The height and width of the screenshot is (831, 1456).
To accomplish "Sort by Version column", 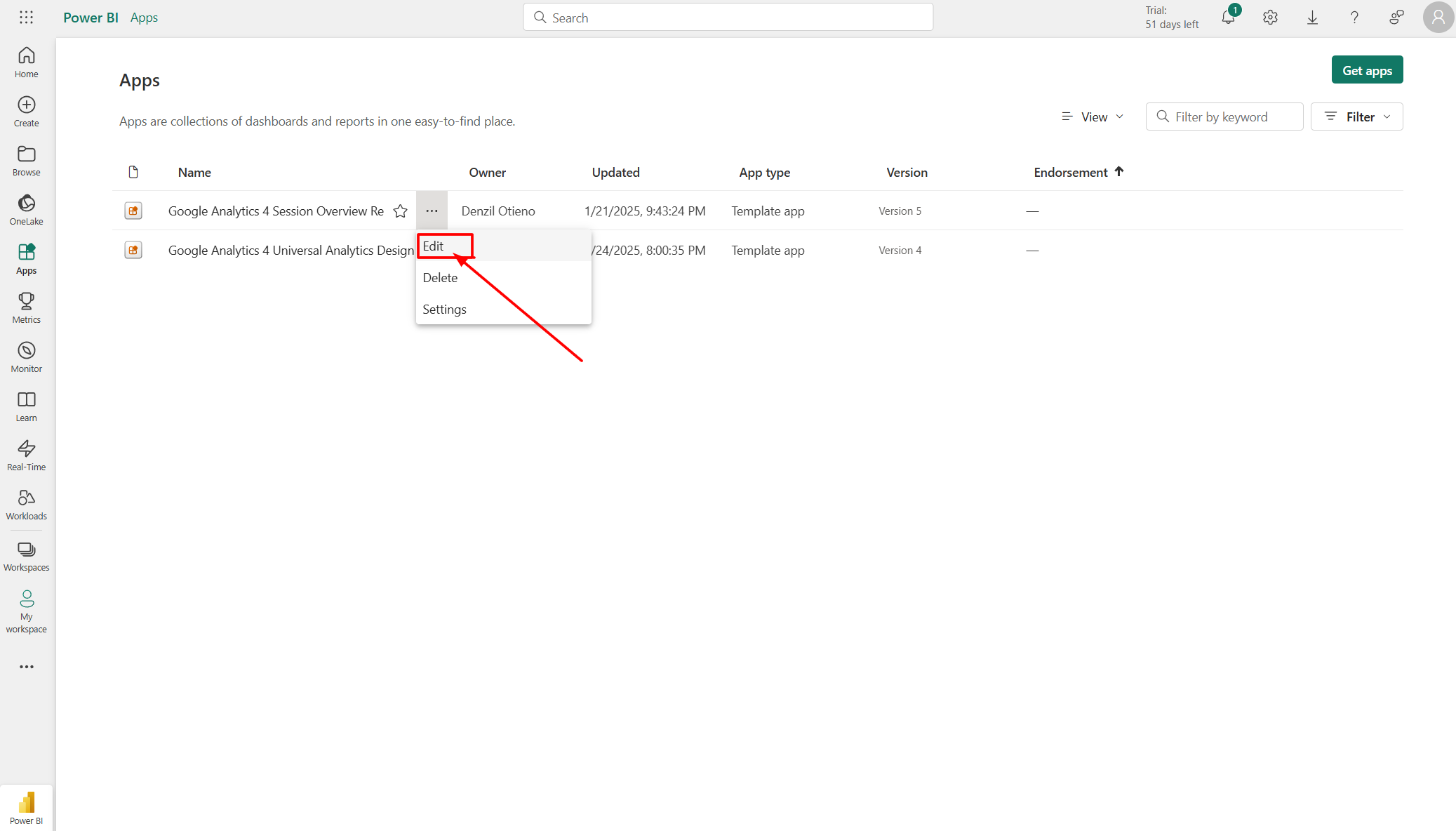I will coord(907,173).
